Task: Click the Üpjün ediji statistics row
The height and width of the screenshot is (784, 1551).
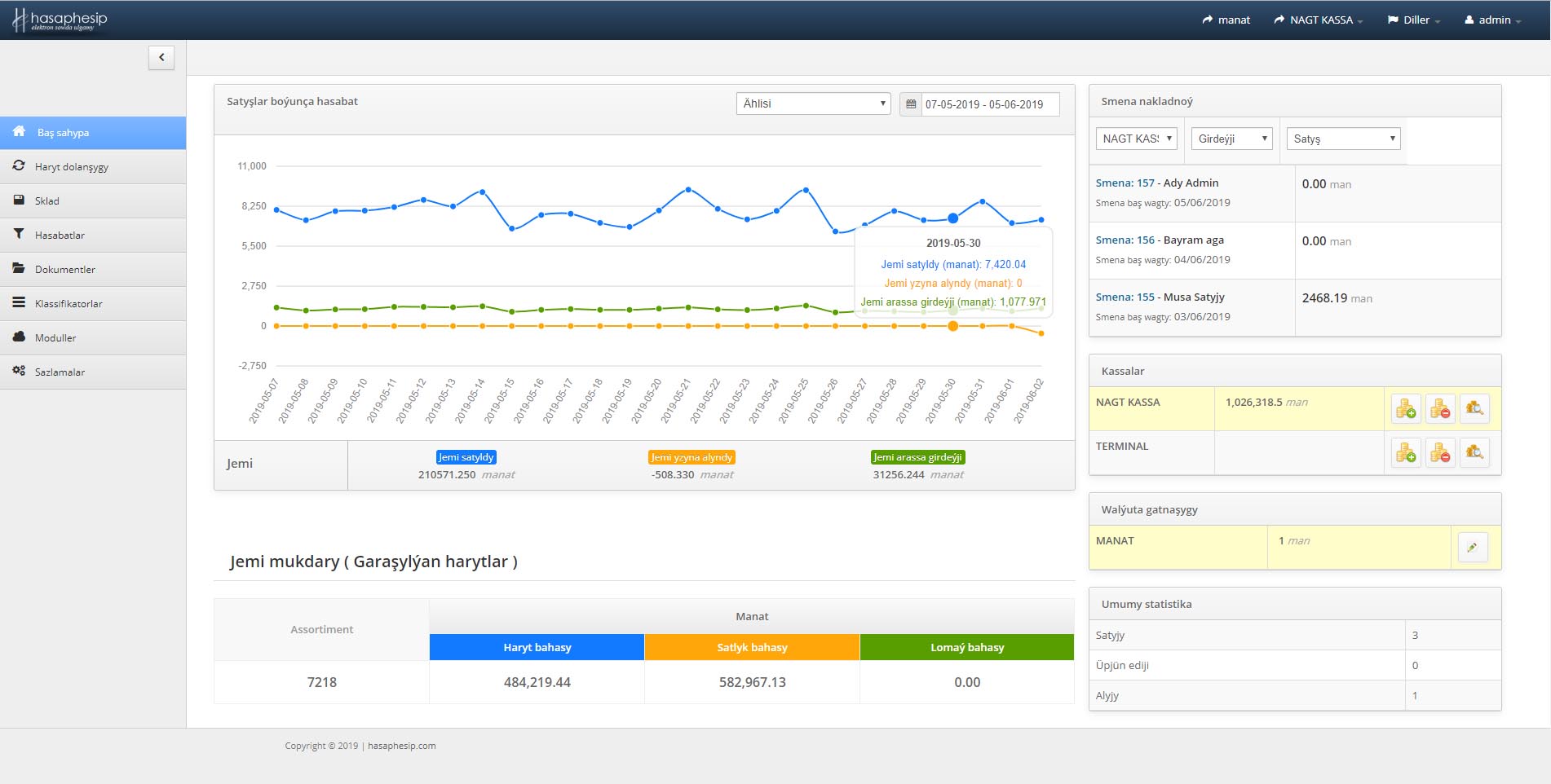Action: coord(1295,665)
